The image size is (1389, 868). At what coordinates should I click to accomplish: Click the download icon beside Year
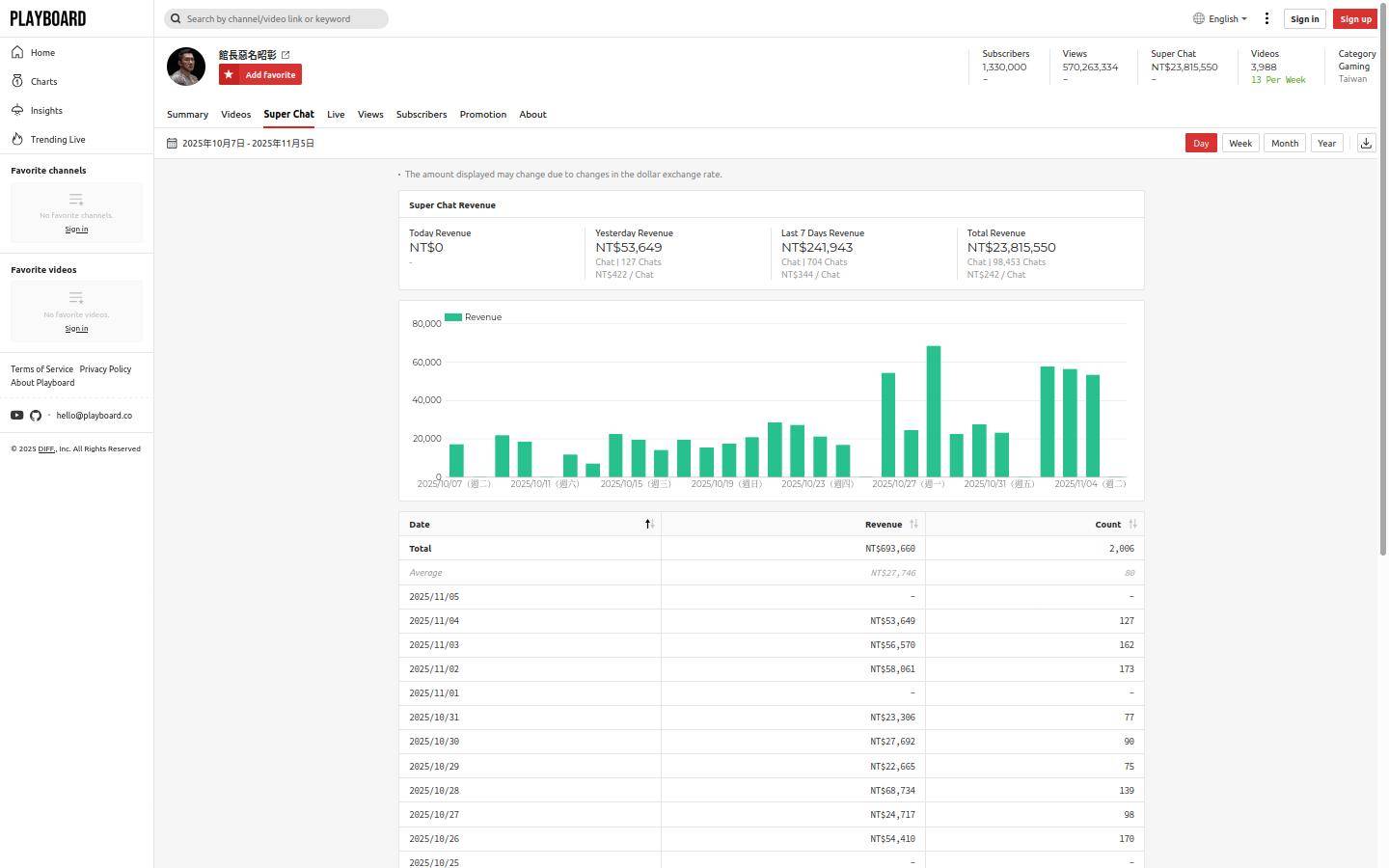(x=1366, y=143)
